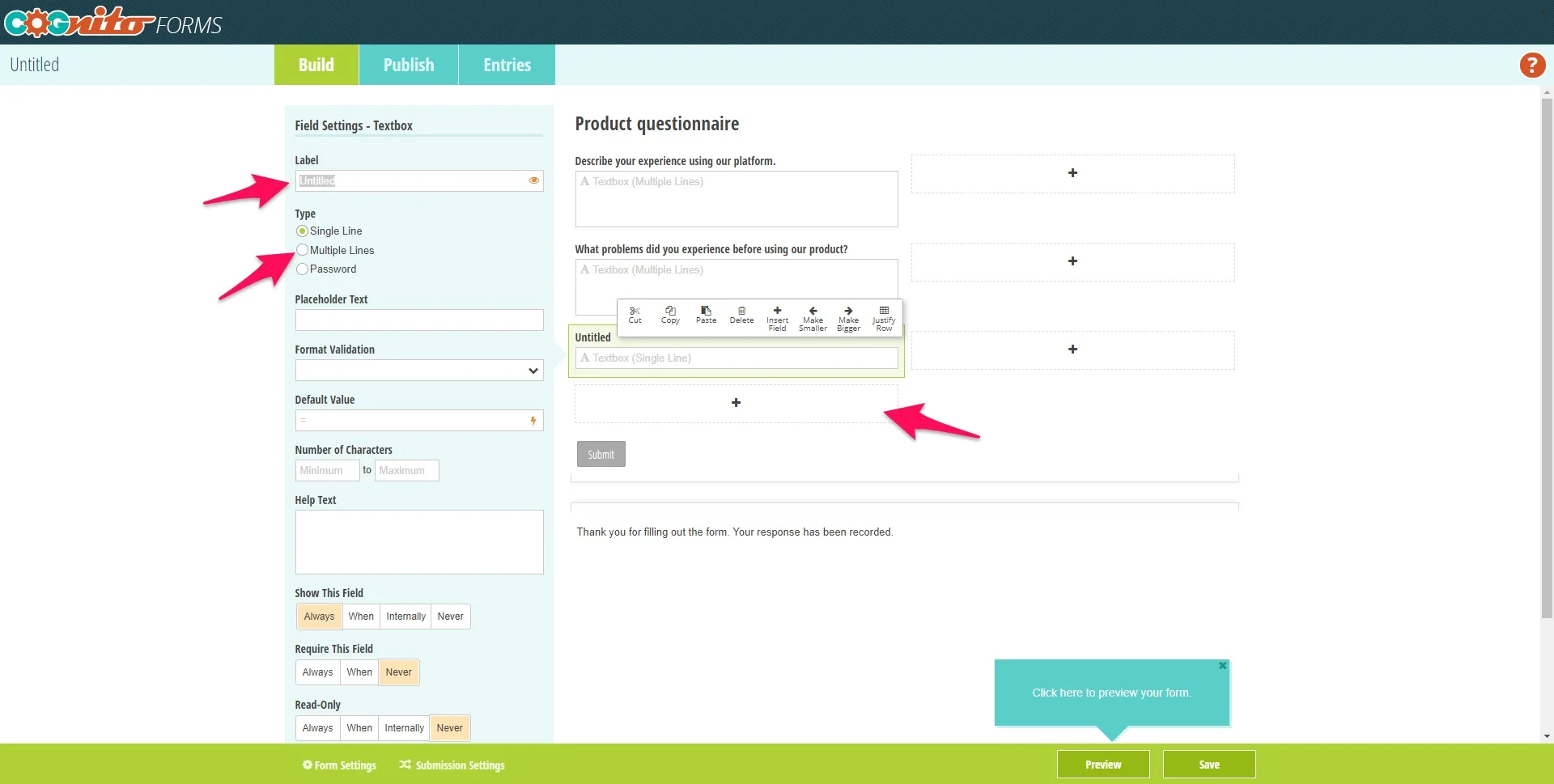Set Require This Field to When

pos(359,672)
